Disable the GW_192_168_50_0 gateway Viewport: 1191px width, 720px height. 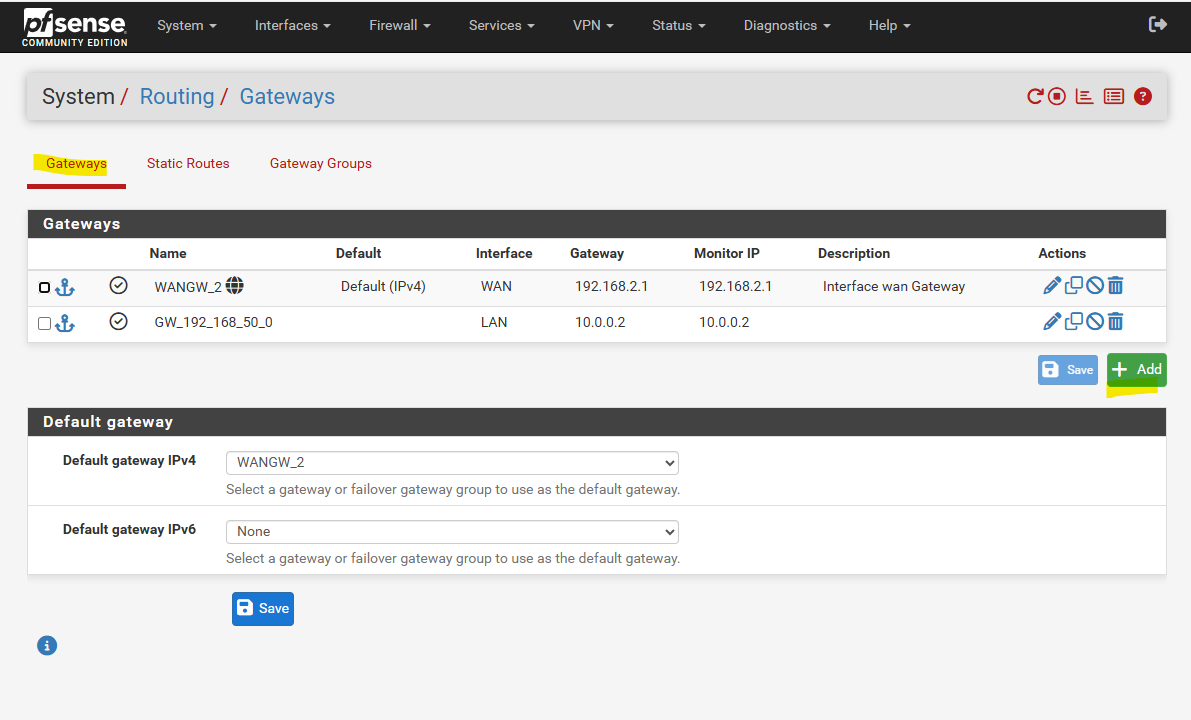pyautogui.click(x=1095, y=321)
